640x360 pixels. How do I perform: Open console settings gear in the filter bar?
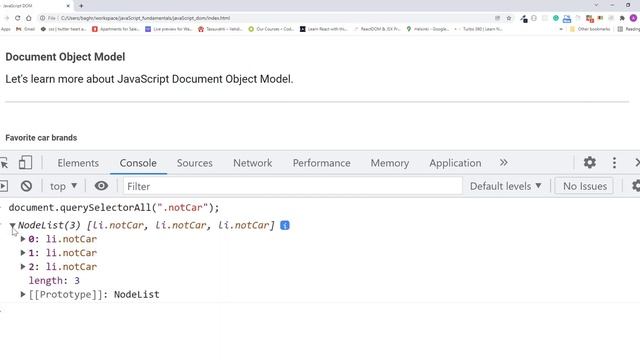point(636,186)
